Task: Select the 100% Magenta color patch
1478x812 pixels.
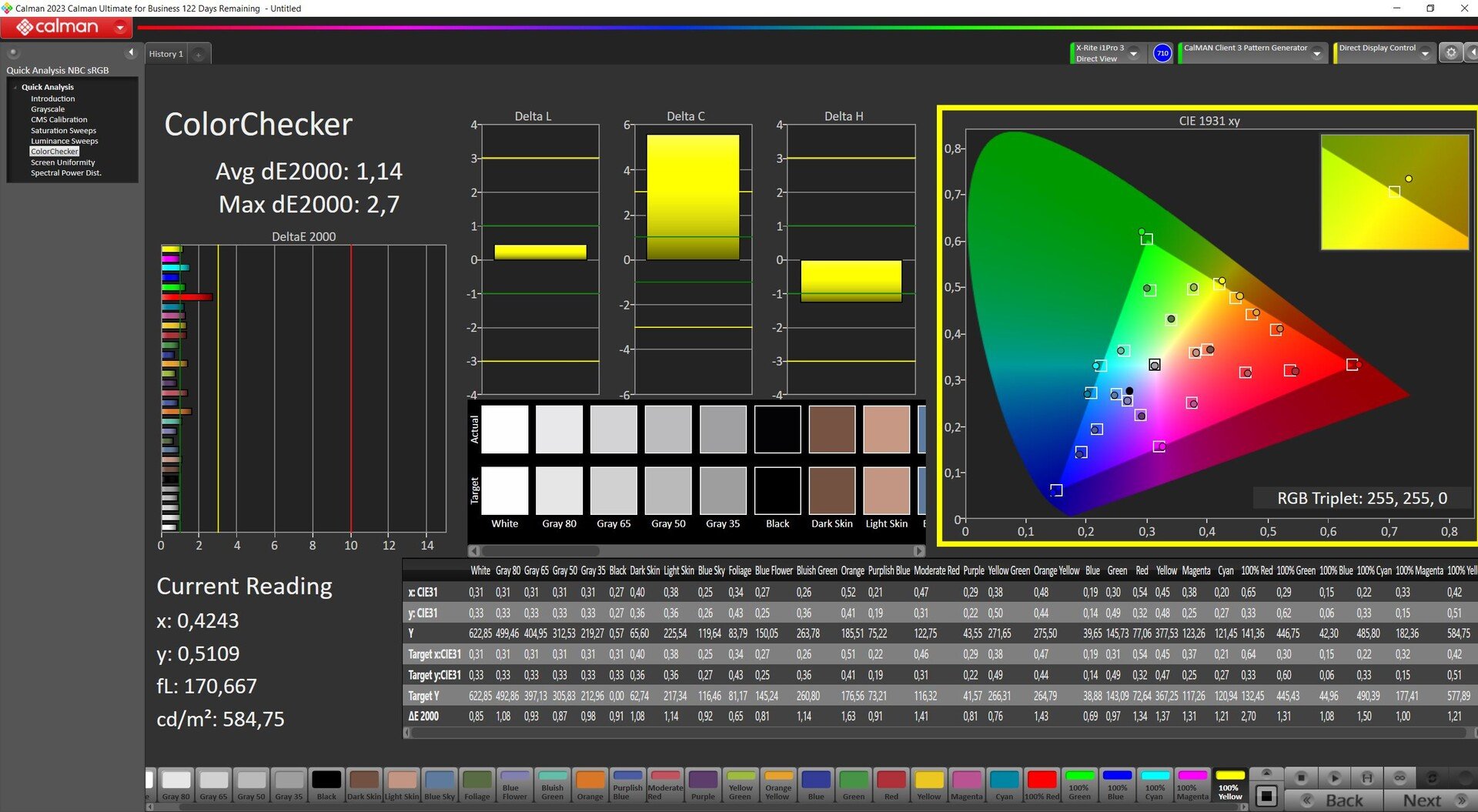Action: click(x=1192, y=785)
